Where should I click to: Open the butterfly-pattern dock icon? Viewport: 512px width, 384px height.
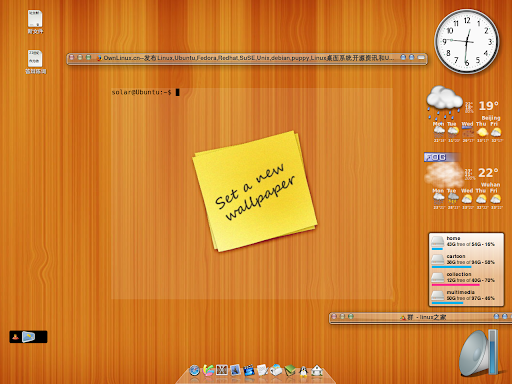(x=222, y=370)
